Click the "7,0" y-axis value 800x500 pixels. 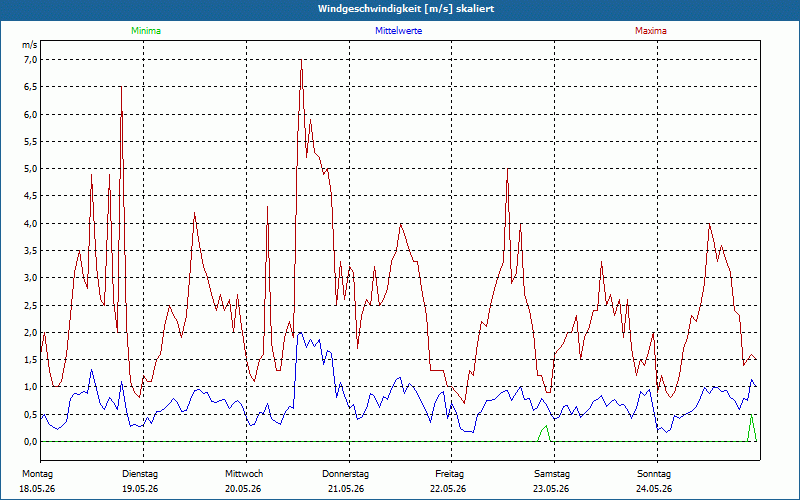pos(31,60)
